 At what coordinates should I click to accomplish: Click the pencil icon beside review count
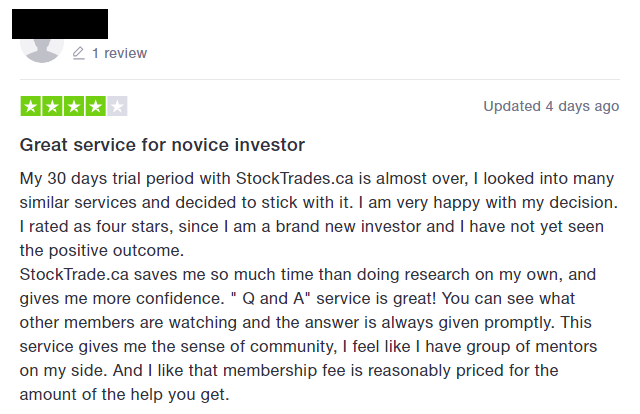(x=79, y=53)
